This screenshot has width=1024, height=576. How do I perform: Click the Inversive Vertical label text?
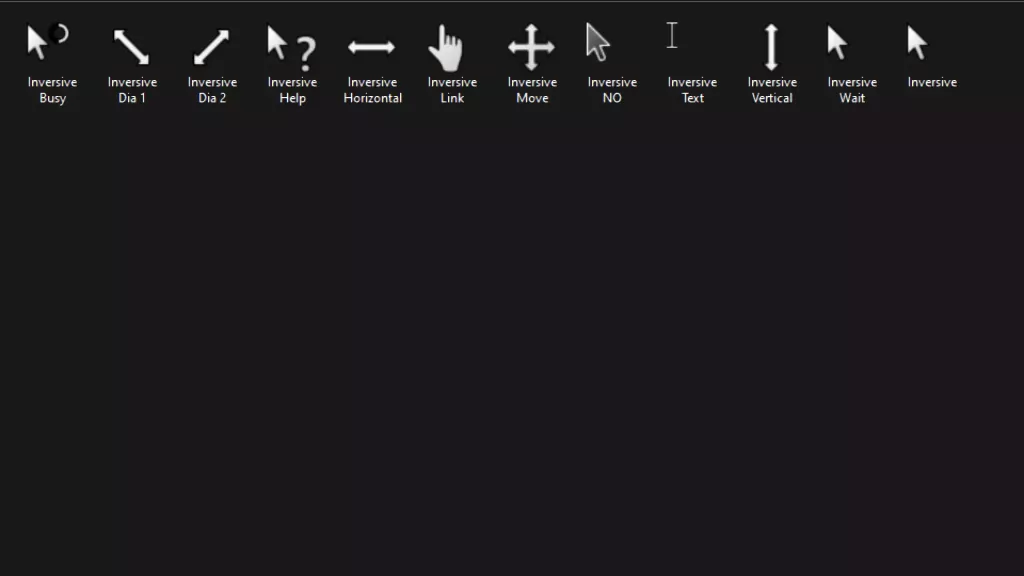771,90
